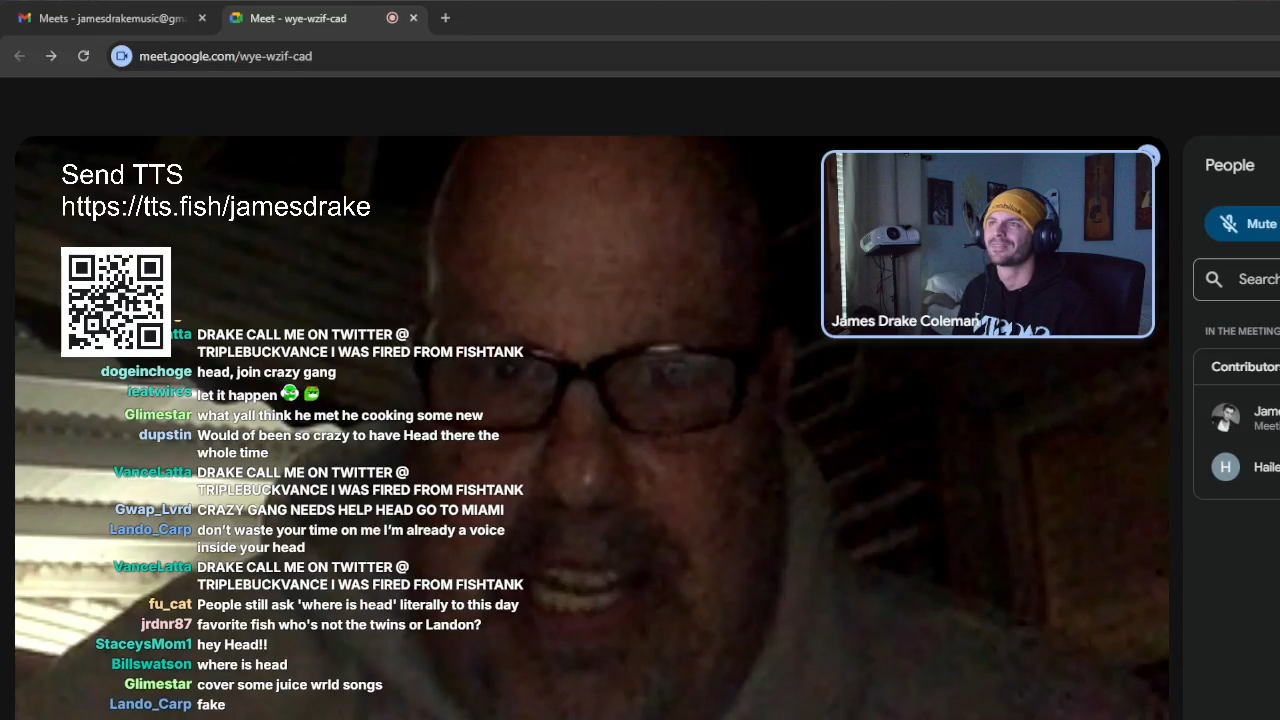Click the "where is head" message by Billswatson
Image resolution: width=1280 pixels, height=720 pixels.
242,665
